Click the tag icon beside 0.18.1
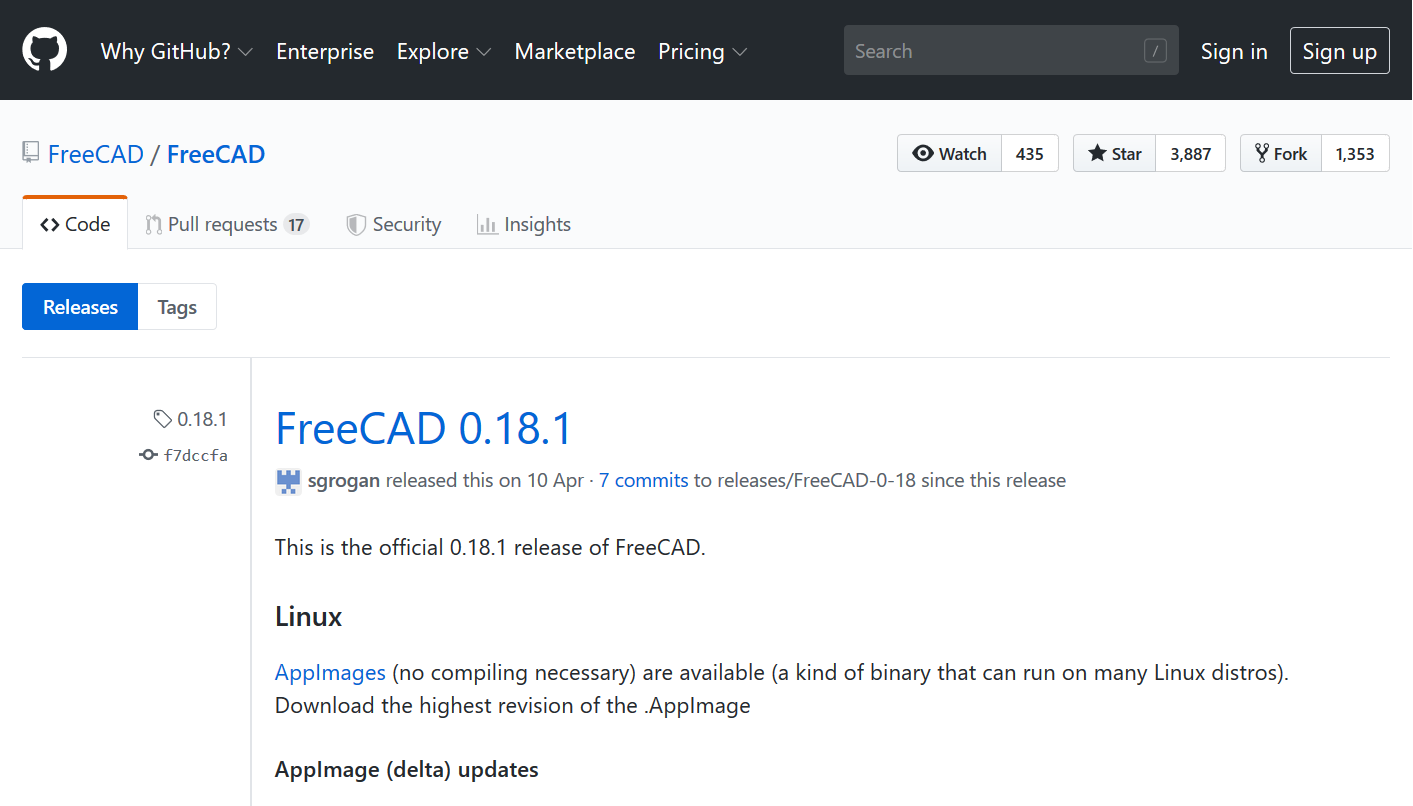Viewport: 1413px width, 806px height. (162, 418)
